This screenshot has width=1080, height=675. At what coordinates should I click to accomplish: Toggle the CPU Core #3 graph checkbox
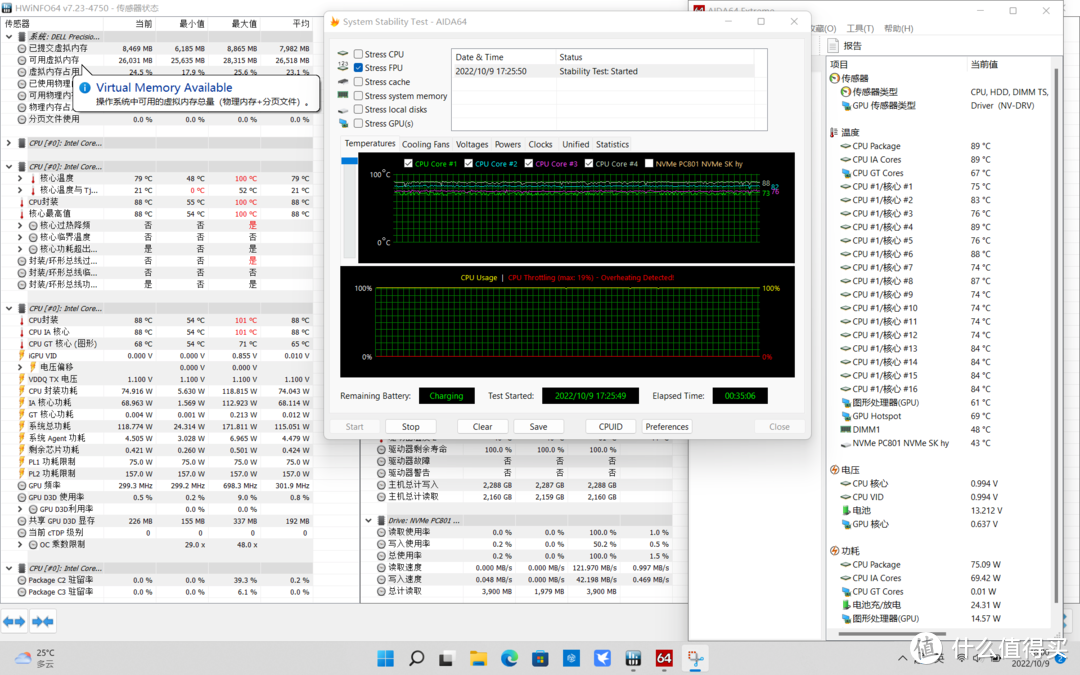(529, 163)
